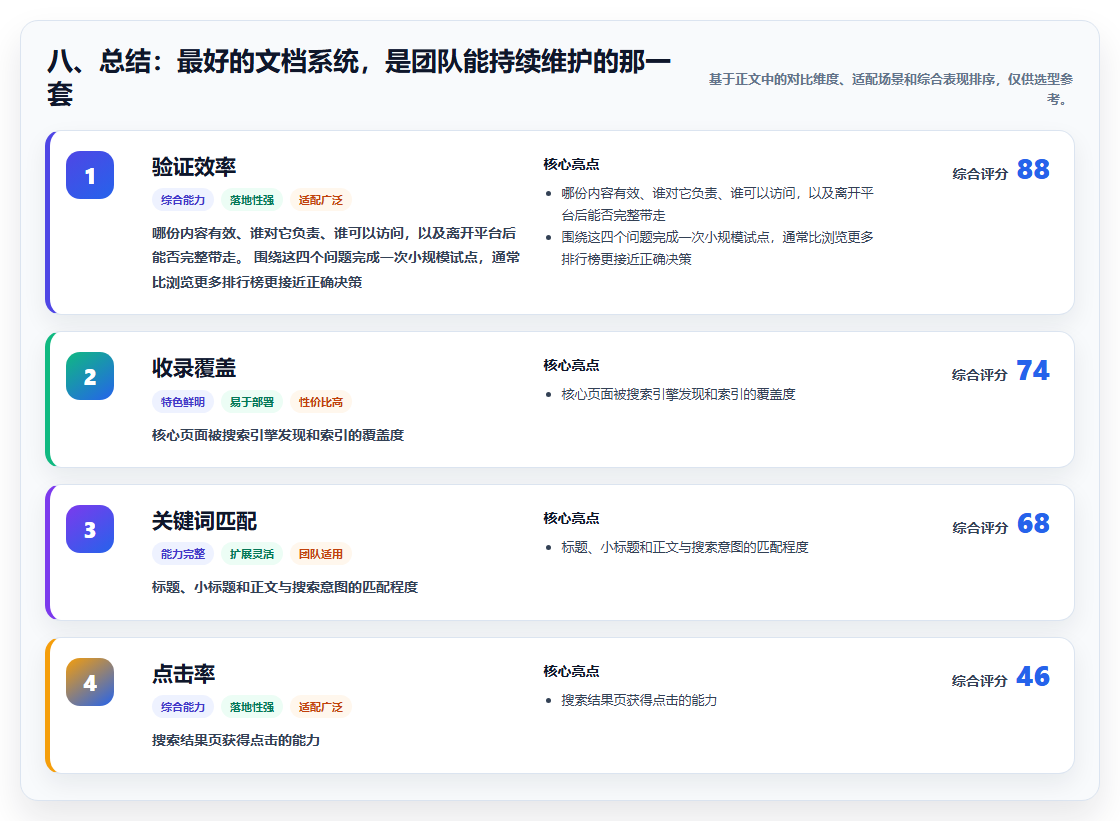Click 综合评分 label in 关键词匹配 card

click(x=980, y=527)
